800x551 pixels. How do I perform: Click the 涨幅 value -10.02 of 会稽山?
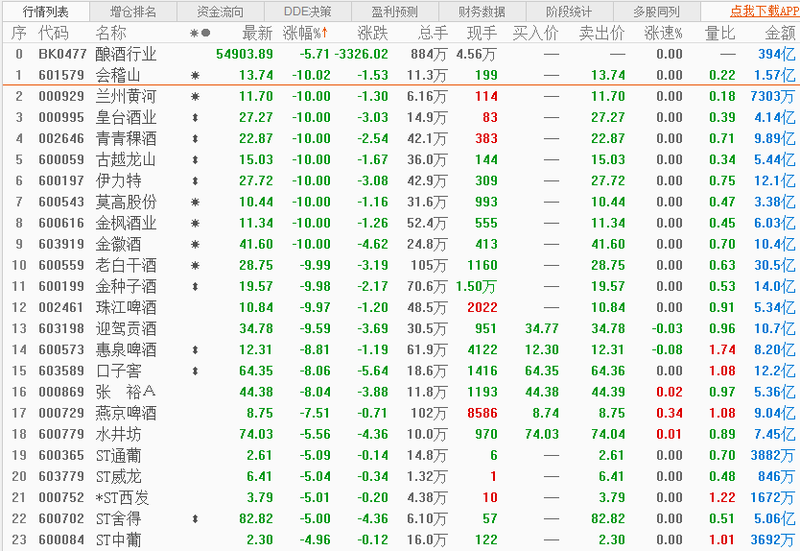pos(311,75)
